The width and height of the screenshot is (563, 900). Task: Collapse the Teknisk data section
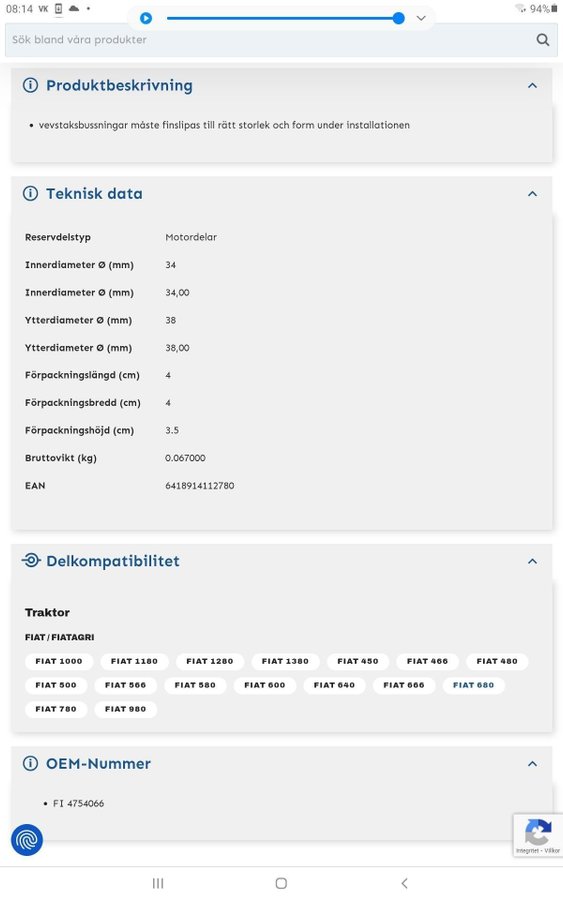(533, 194)
